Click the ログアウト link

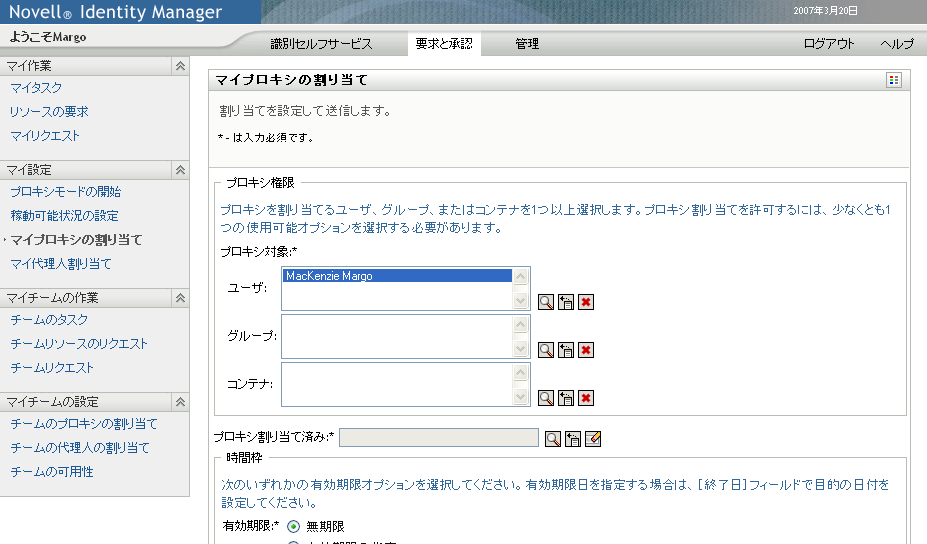pos(829,44)
